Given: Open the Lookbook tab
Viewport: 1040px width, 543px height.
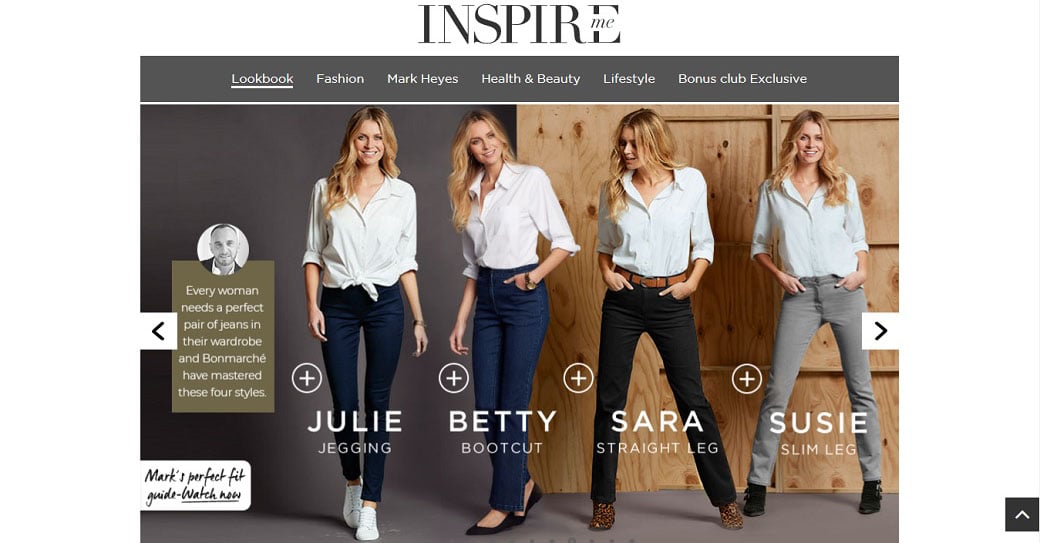Looking at the screenshot, I should pos(262,79).
